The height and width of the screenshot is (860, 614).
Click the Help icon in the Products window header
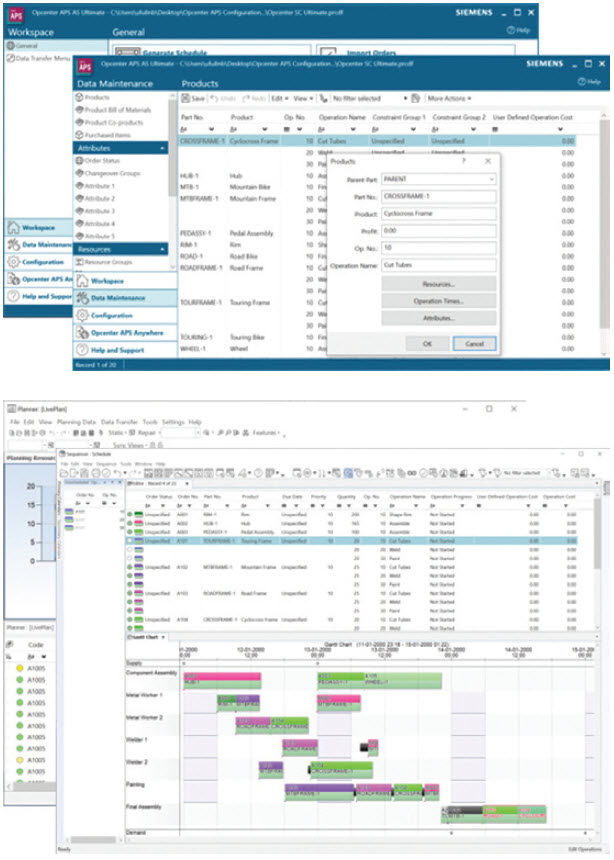tap(581, 81)
